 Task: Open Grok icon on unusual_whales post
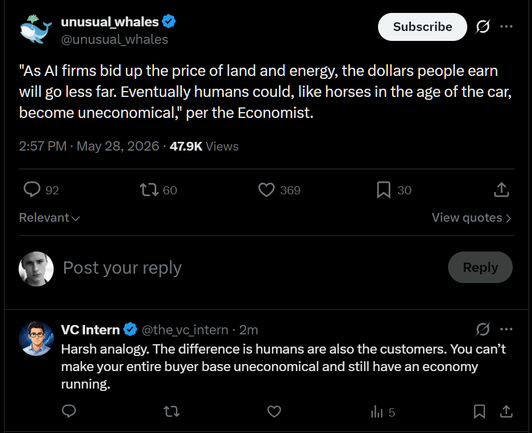coord(482,26)
